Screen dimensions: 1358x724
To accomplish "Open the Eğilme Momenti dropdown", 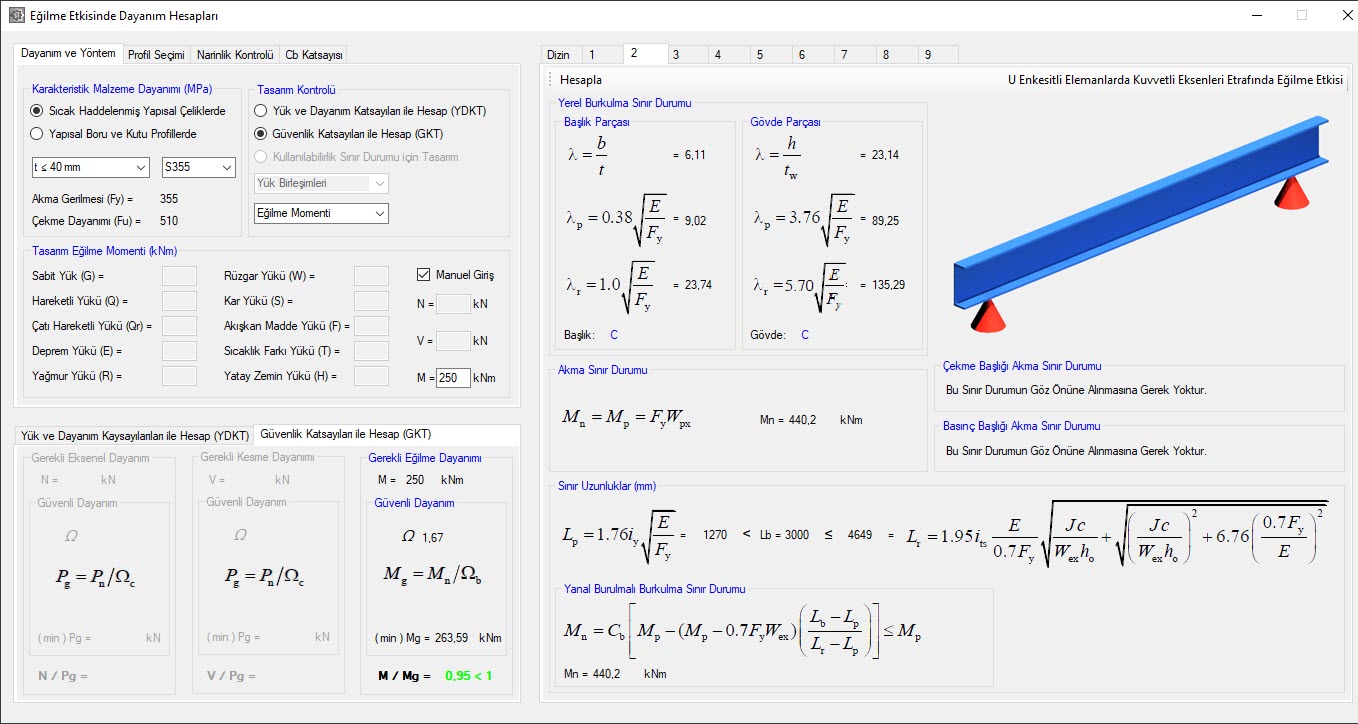I will click(x=321, y=213).
